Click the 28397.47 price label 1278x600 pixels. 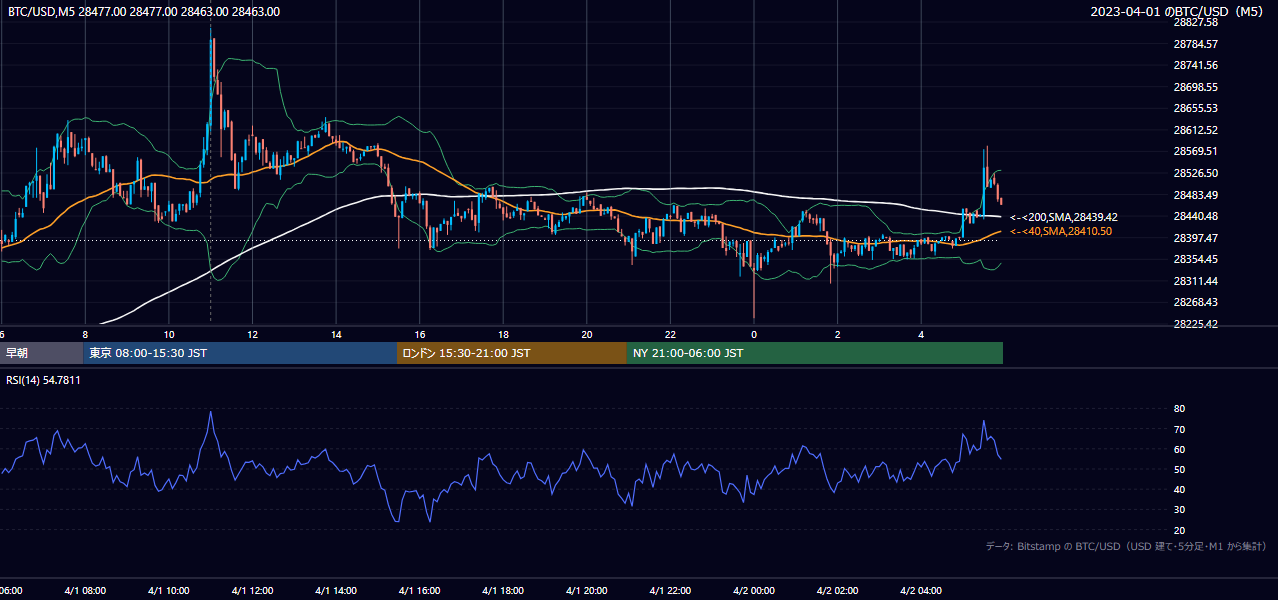tap(1195, 238)
